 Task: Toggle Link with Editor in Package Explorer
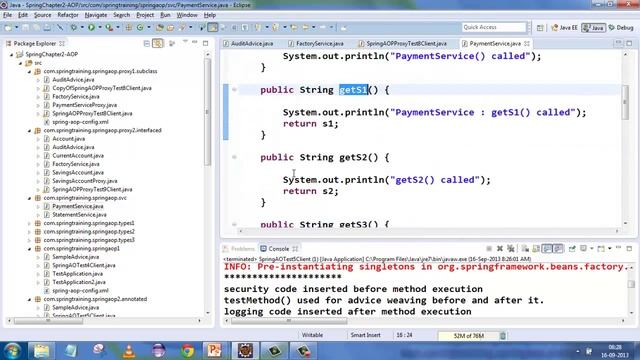click(x=158, y=43)
